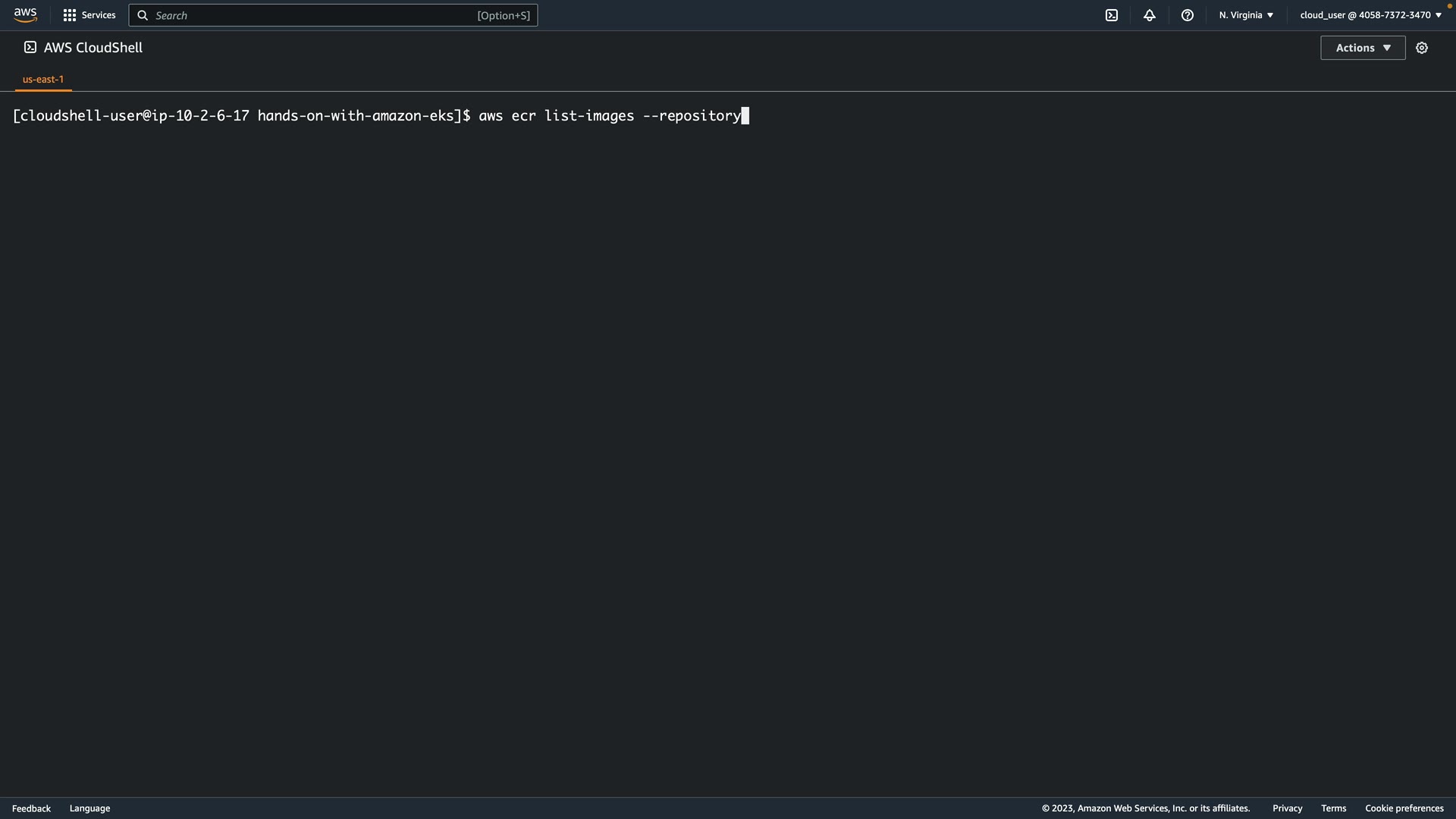Open CloudShell preferences gear icon
Screen dimensions: 1456x819
pyautogui.click(x=1422, y=48)
